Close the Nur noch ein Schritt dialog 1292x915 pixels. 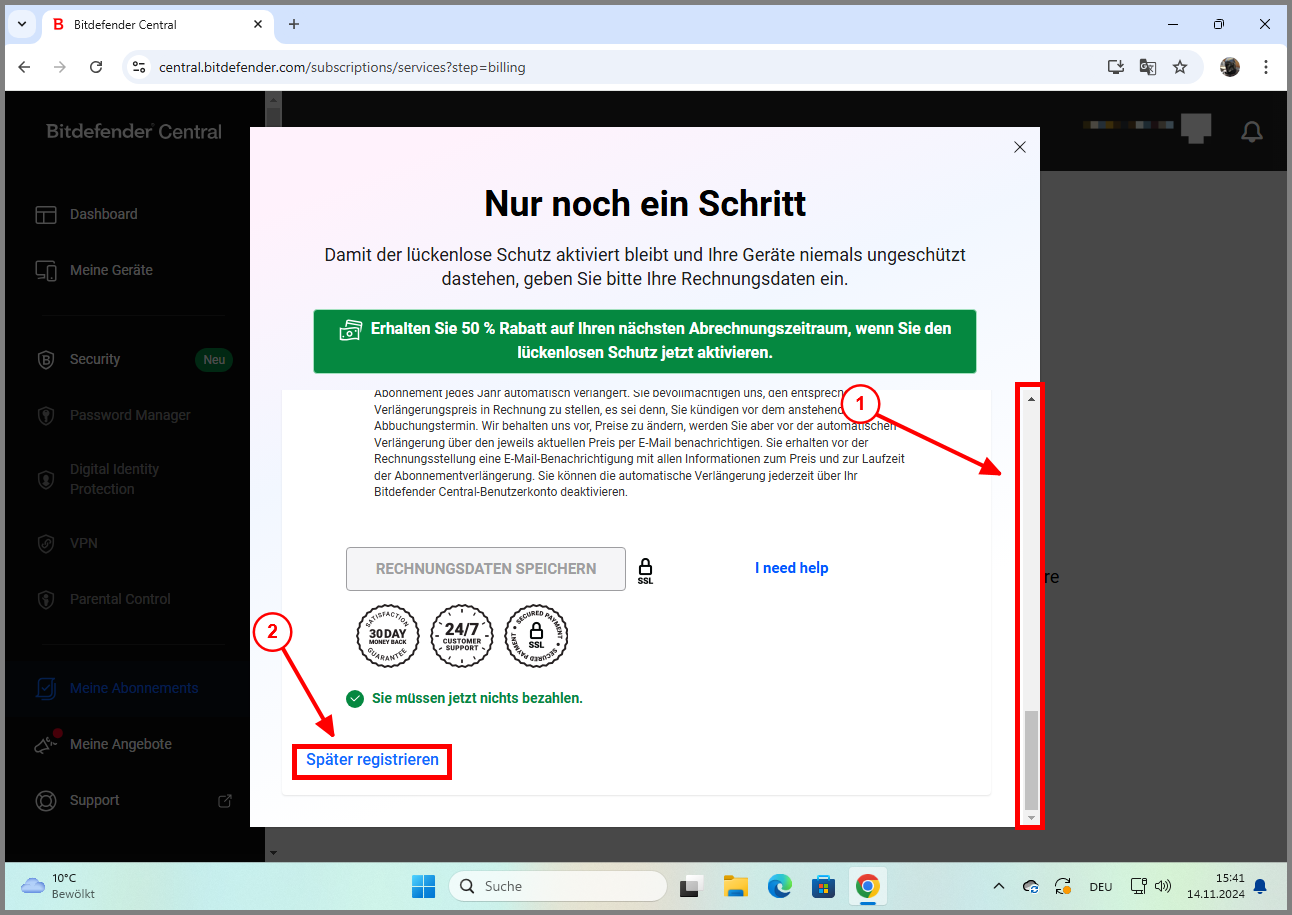[x=1020, y=147]
